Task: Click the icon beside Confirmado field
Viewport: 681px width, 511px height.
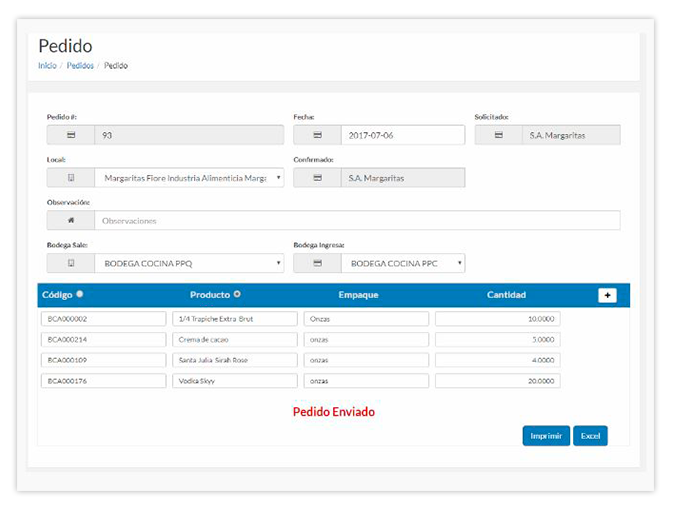Action: (317, 178)
